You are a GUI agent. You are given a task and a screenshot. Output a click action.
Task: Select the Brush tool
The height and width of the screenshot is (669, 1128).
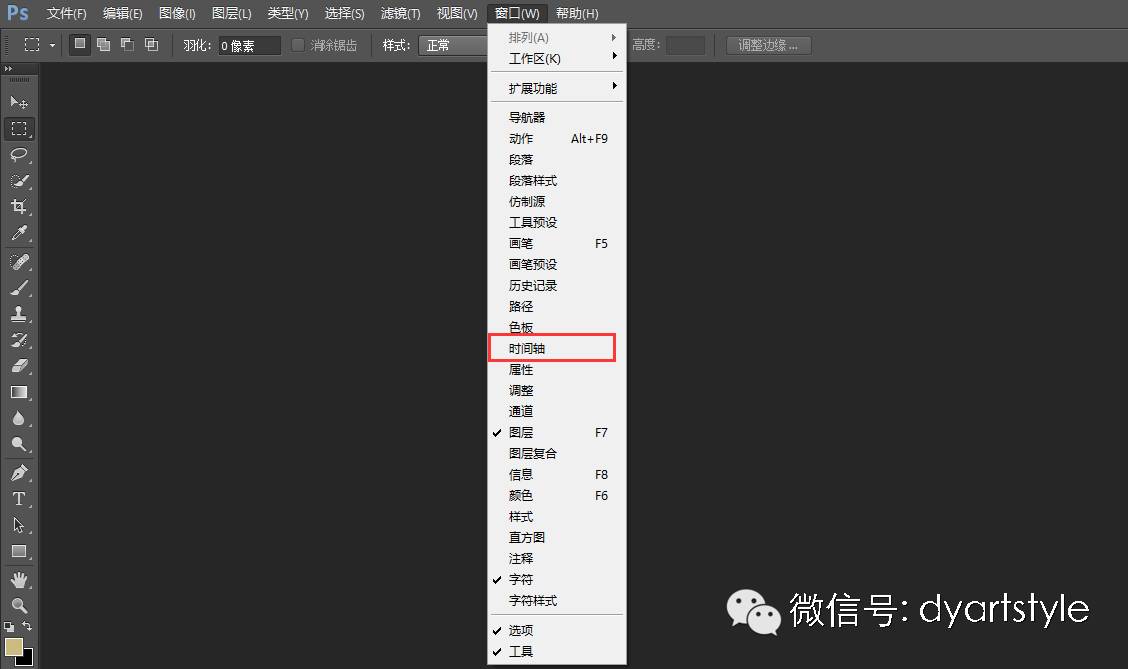pyautogui.click(x=17, y=287)
